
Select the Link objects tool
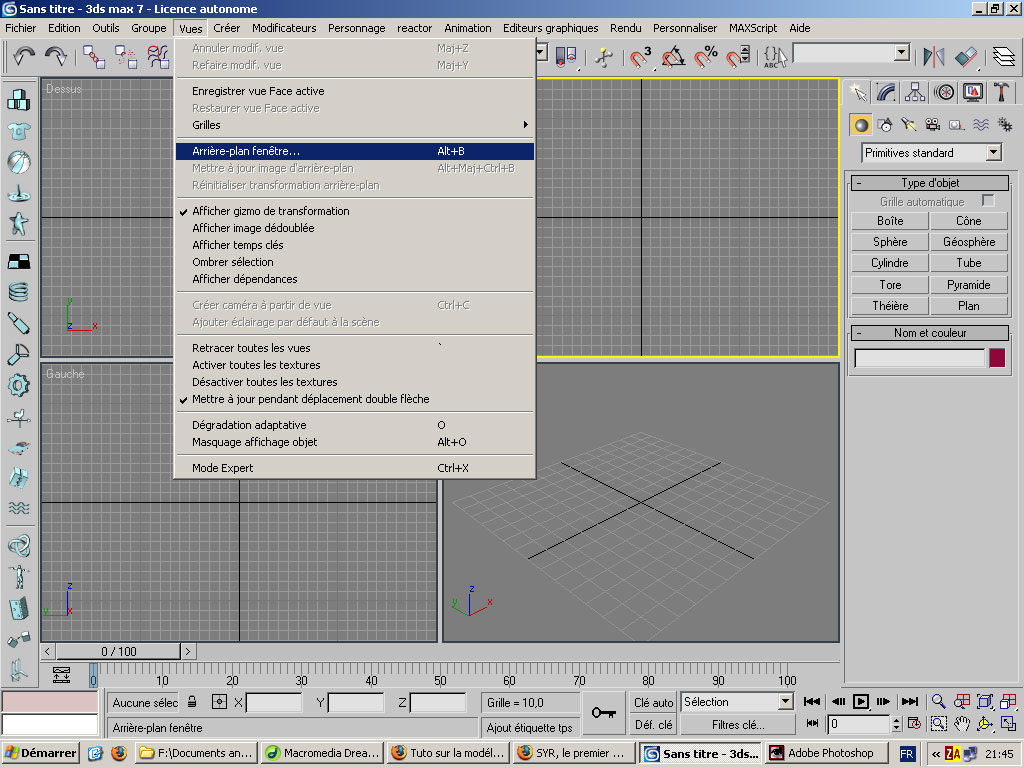coord(94,57)
